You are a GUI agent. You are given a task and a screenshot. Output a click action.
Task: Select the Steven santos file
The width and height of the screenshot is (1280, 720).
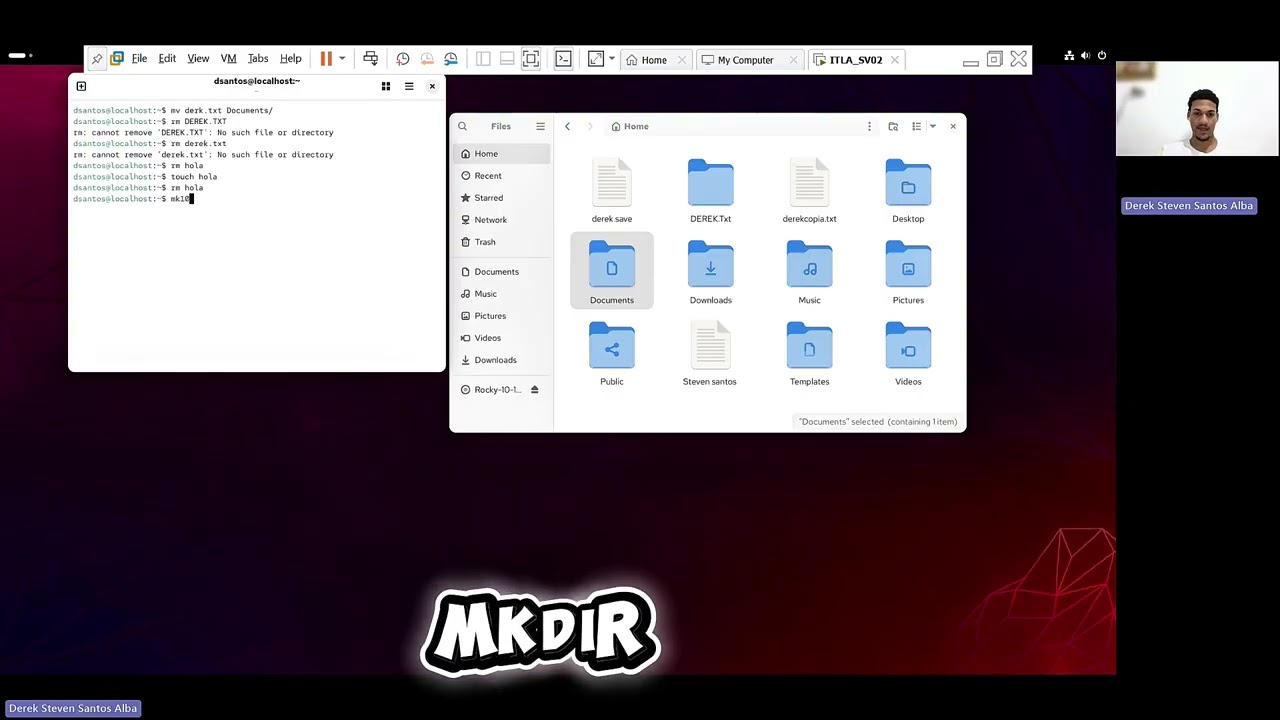tap(710, 354)
